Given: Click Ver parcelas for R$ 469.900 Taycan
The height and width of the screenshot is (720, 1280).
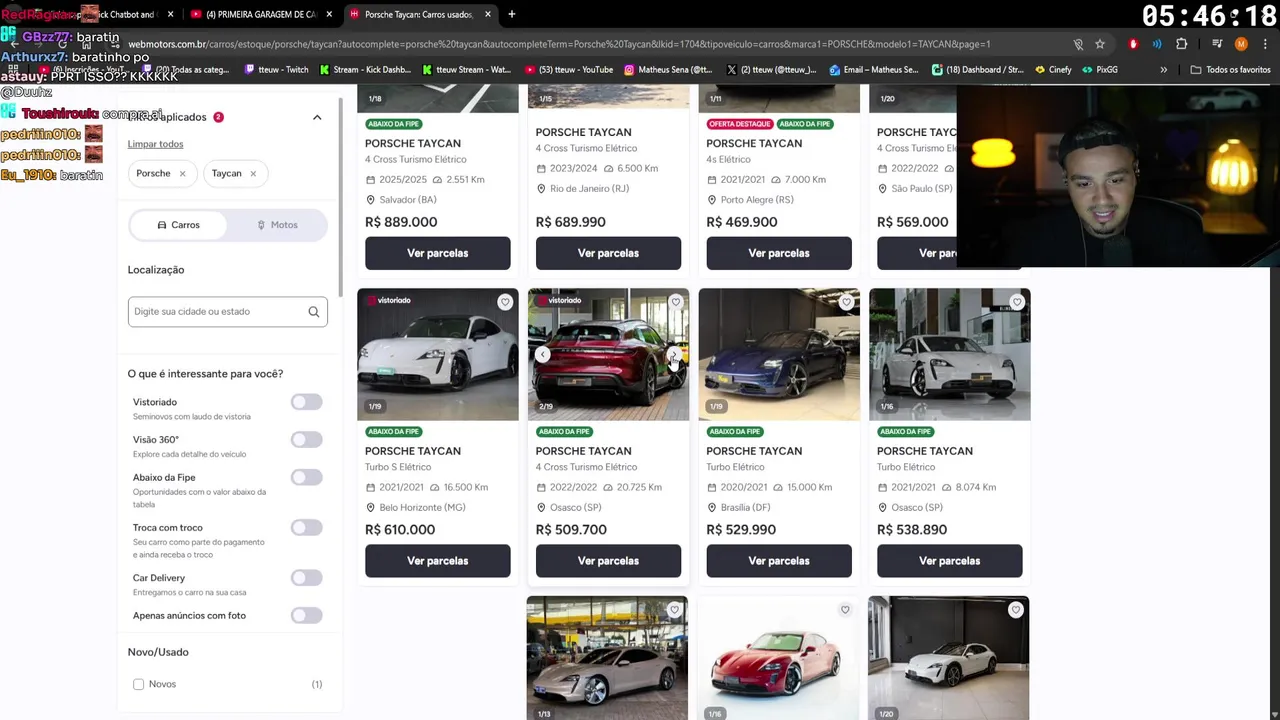Looking at the screenshot, I should pos(779,253).
